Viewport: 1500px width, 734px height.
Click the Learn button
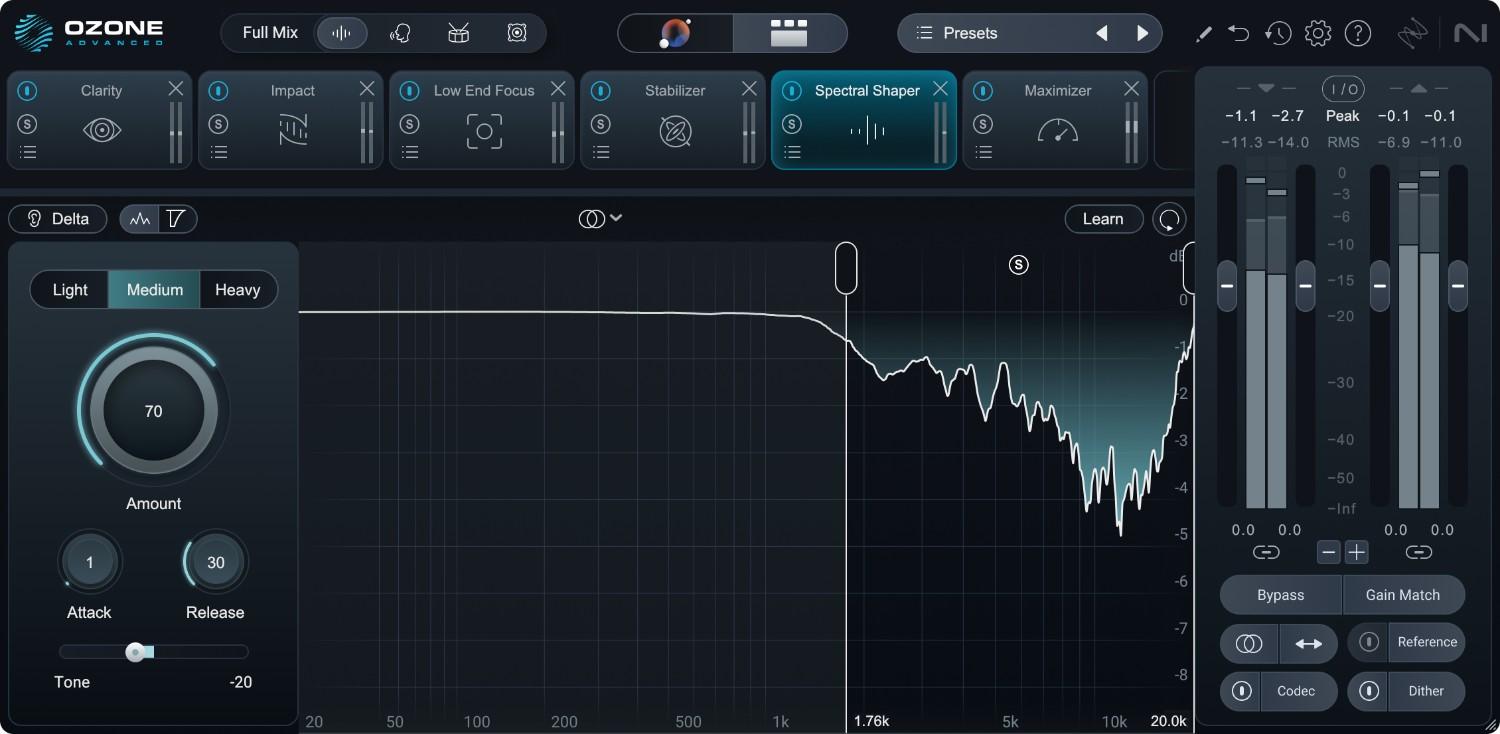[x=1103, y=219]
